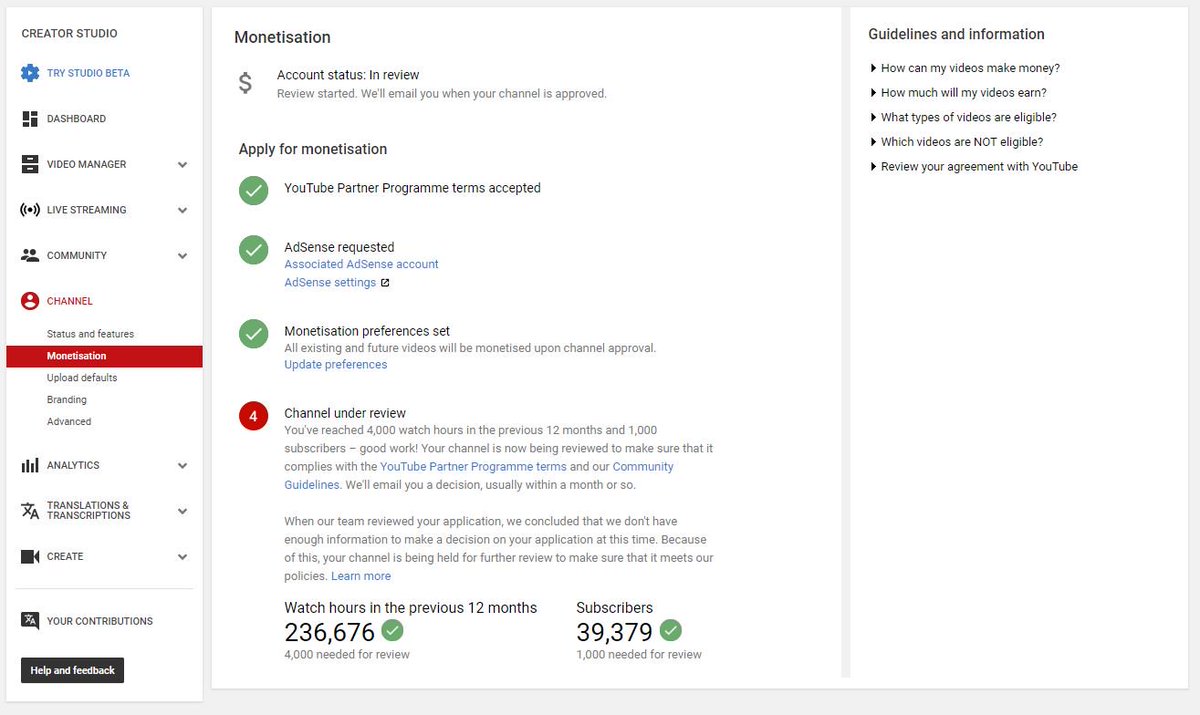Click the 39,379 subscribers value
The height and width of the screenshot is (715, 1200).
[615, 632]
